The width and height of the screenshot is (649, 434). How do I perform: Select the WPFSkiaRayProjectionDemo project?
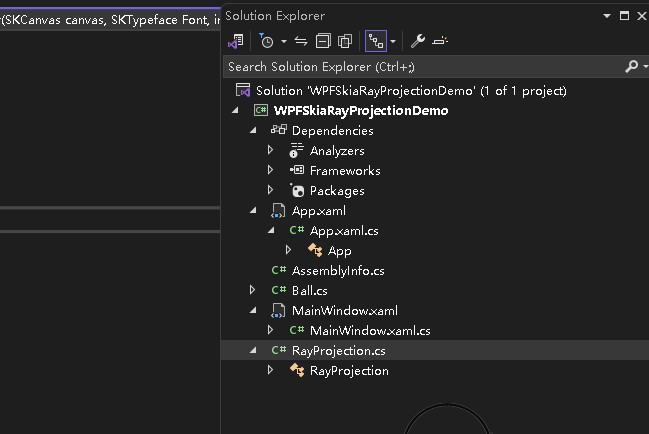(361, 110)
